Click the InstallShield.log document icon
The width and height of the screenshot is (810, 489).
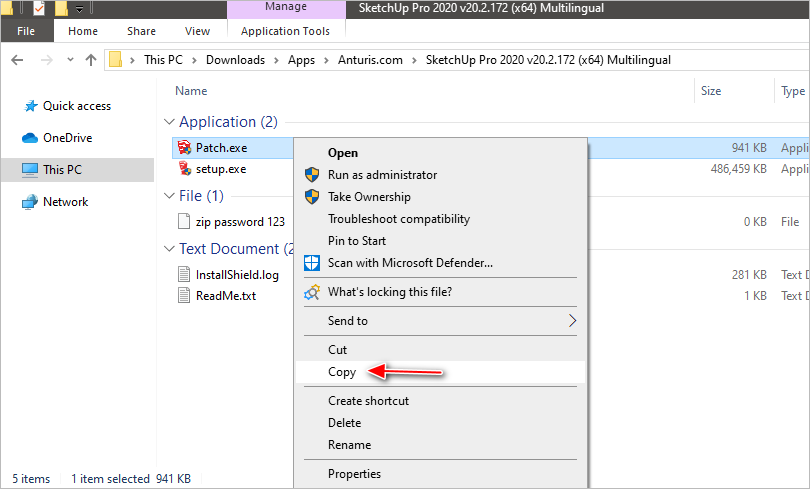tap(184, 274)
